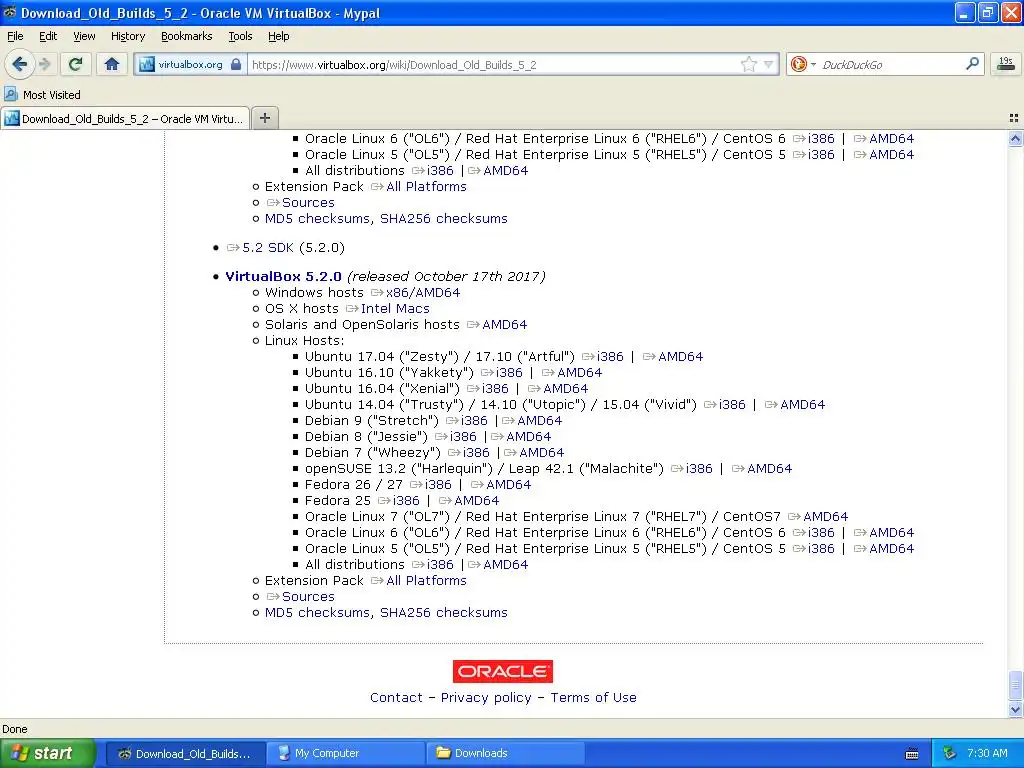The width and height of the screenshot is (1024, 768).
Task: Click AMD64 link for openSUSE 13.2 Harlequin
Action: coord(769,468)
